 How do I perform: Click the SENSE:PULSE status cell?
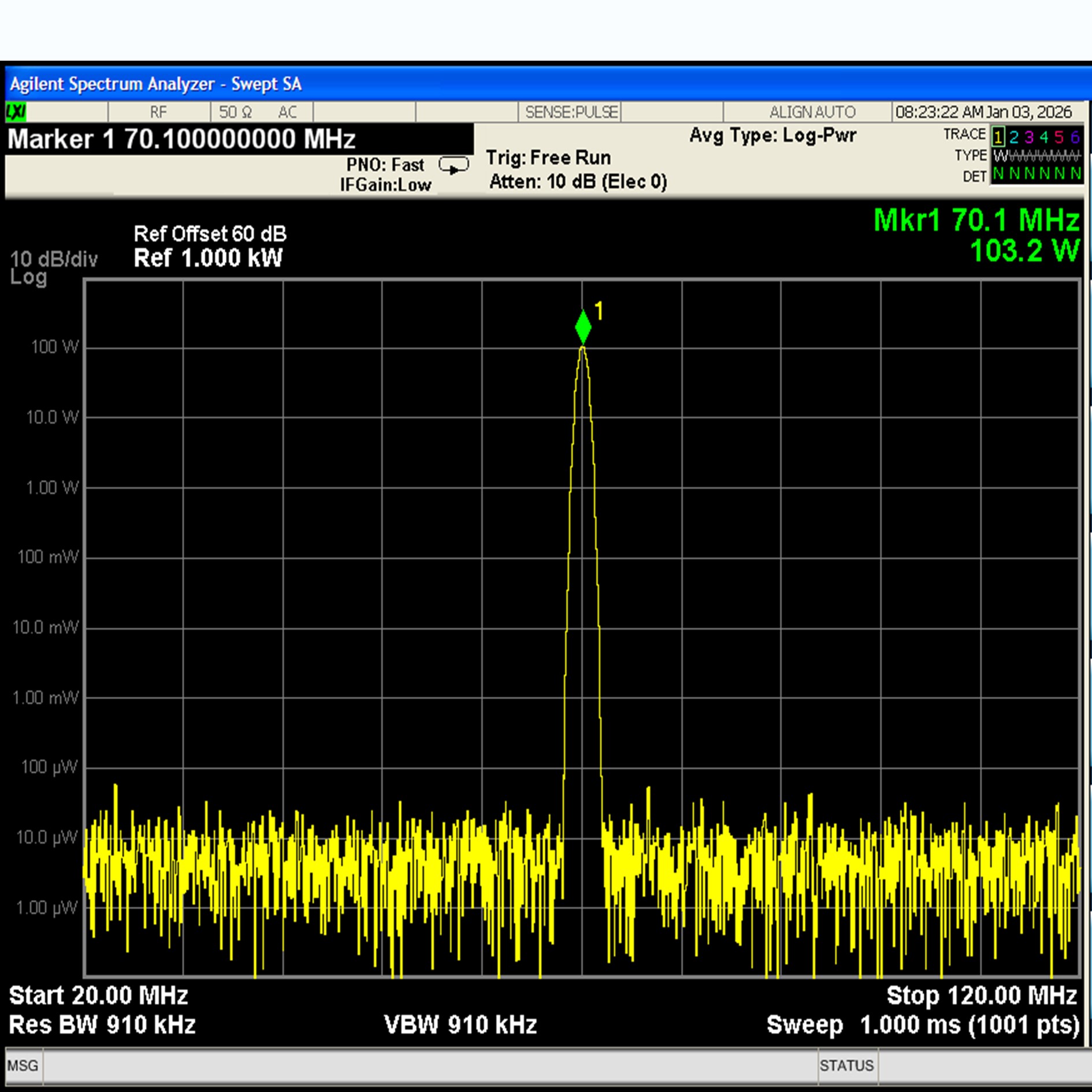point(571,112)
